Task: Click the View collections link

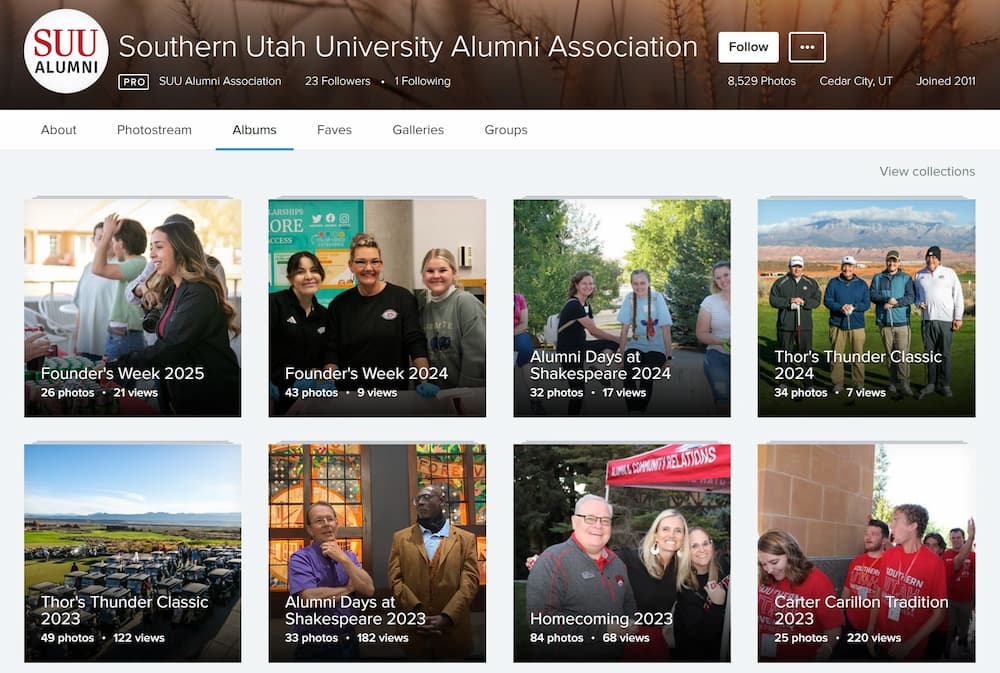Action: [x=927, y=172]
